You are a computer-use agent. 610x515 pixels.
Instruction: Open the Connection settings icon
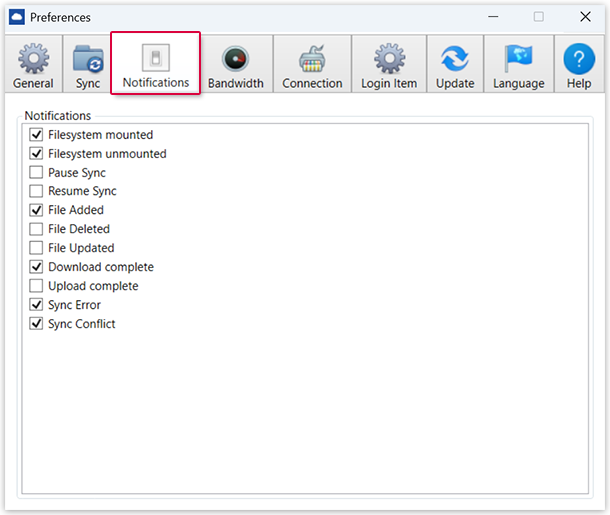tap(312, 59)
